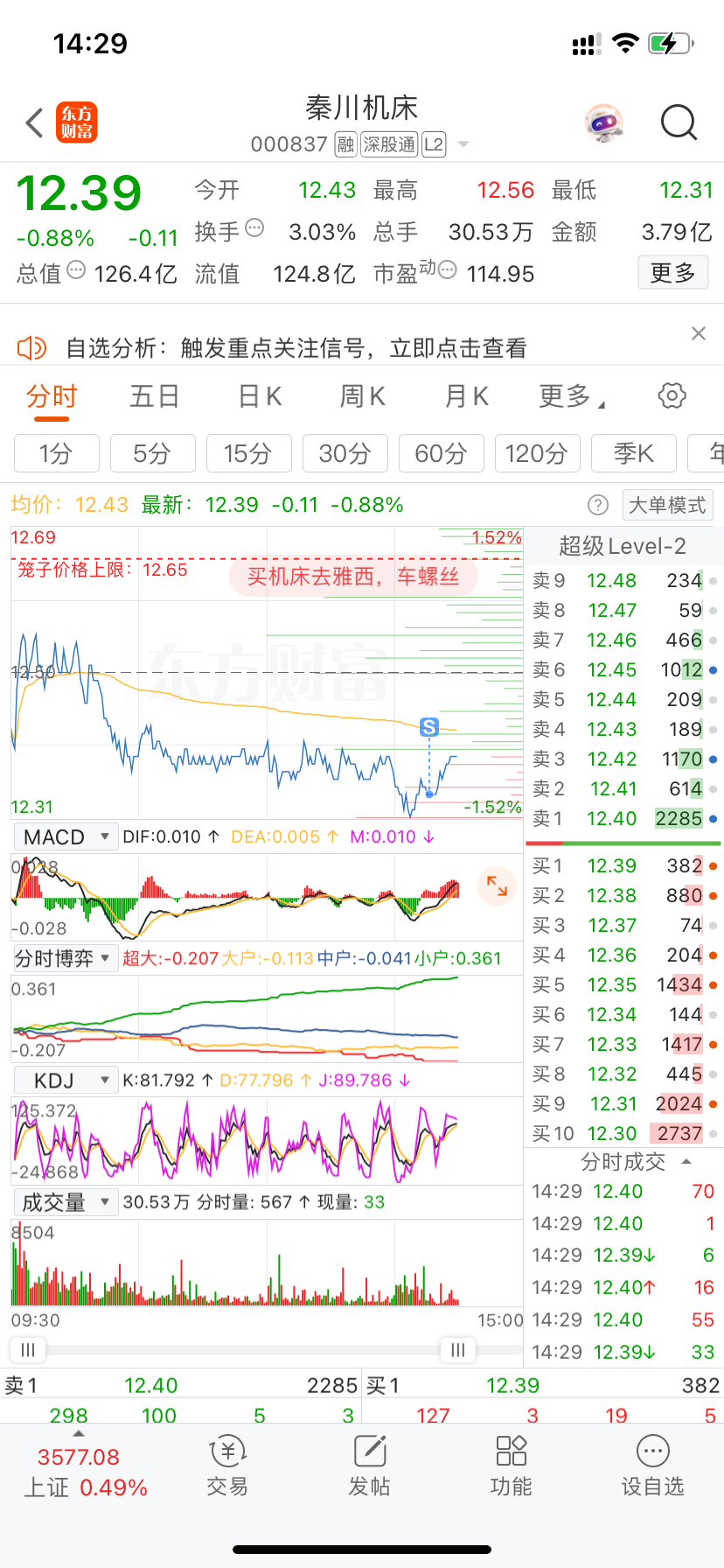The width and height of the screenshot is (724, 1568).
Task: Open the KDJ indicator dropdown
Action: (x=66, y=1081)
